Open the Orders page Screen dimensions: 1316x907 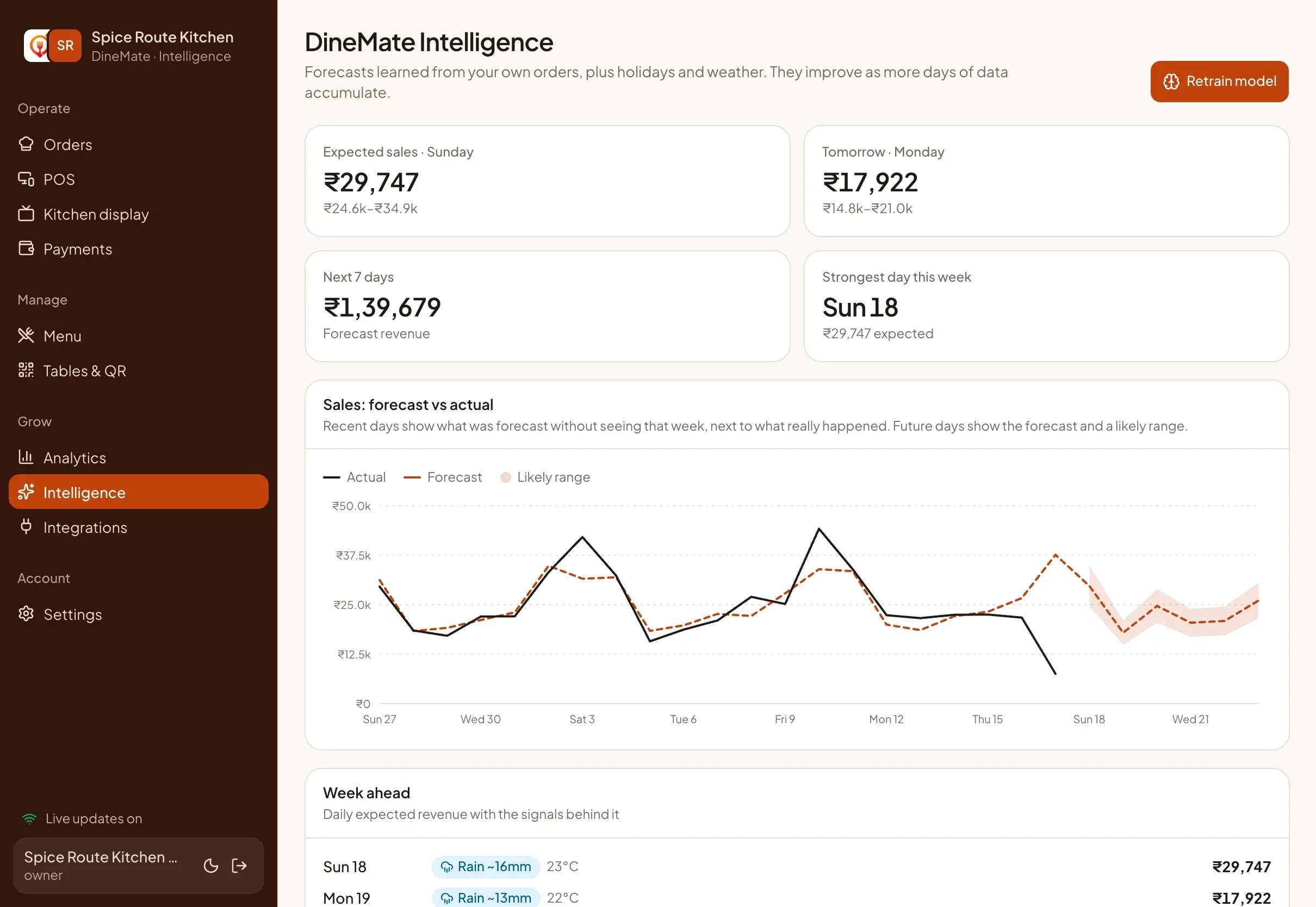coord(138,144)
